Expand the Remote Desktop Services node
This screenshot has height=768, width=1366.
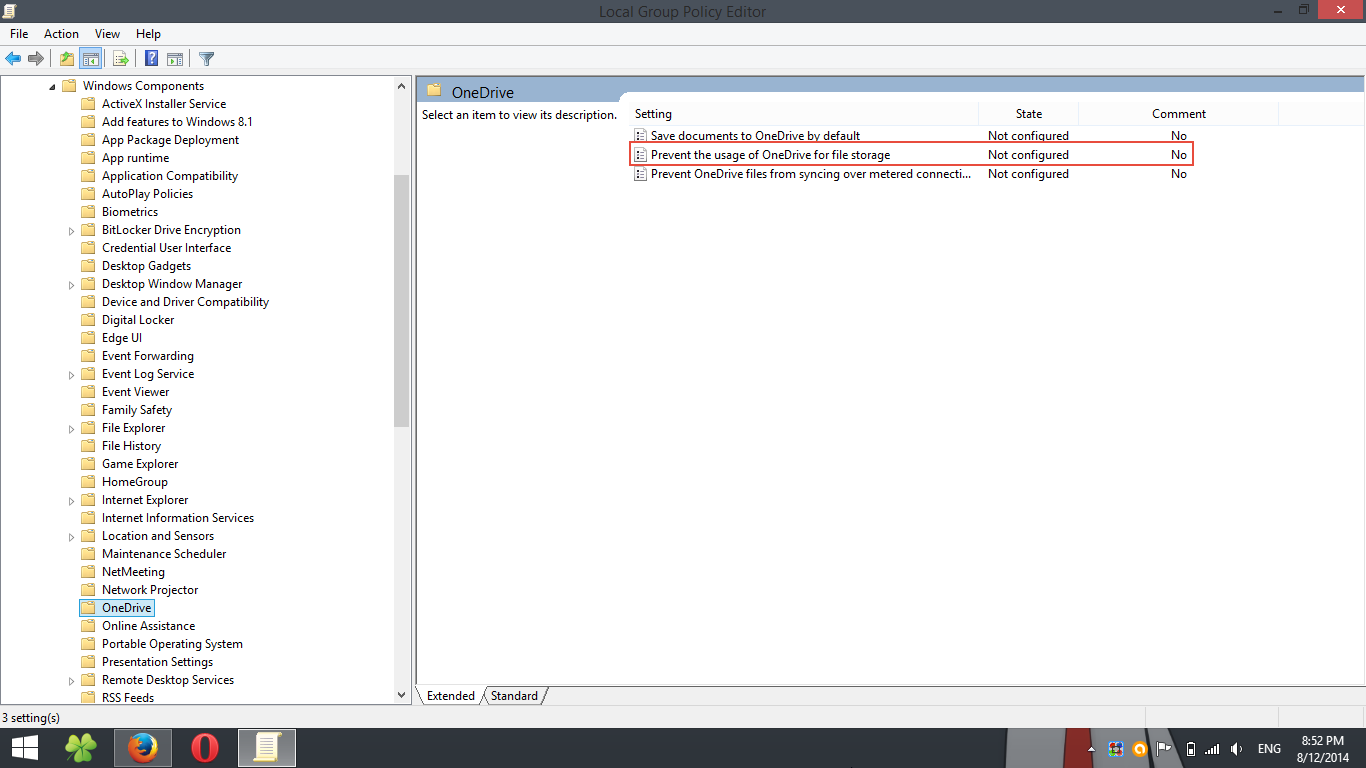[x=71, y=681]
